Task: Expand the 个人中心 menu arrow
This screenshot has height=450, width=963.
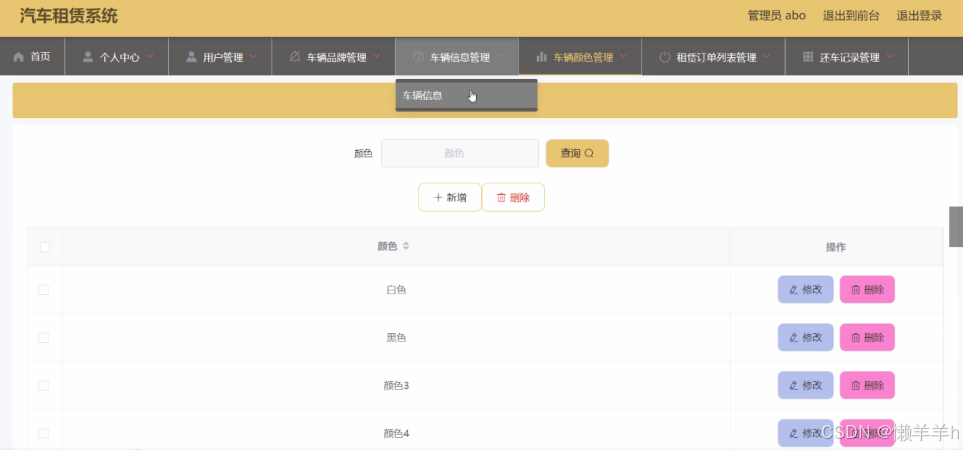Action: tap(150, 56)
